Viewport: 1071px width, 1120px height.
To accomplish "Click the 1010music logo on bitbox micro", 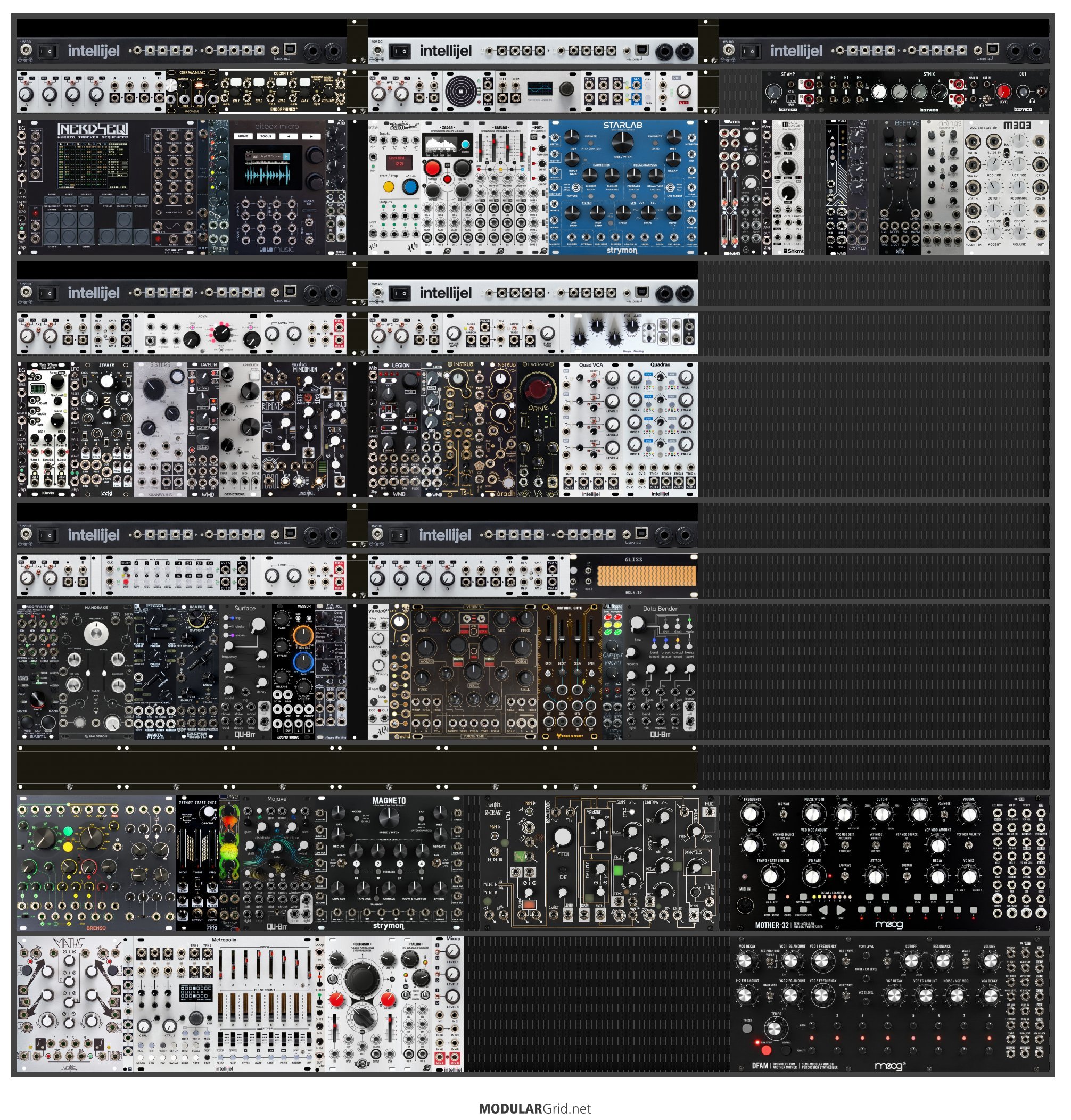I will click(278, 250).
